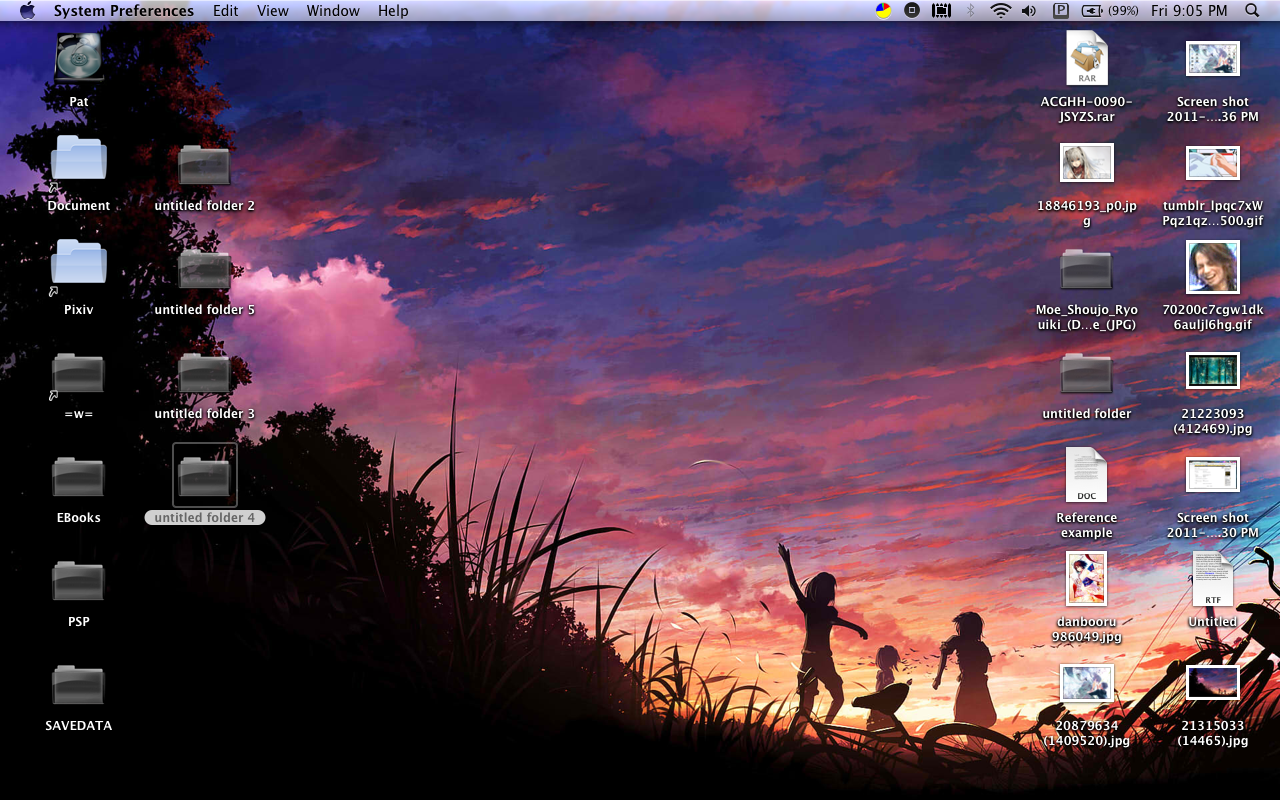Click the 'SAVEDATA' name label

click(79, 726)
